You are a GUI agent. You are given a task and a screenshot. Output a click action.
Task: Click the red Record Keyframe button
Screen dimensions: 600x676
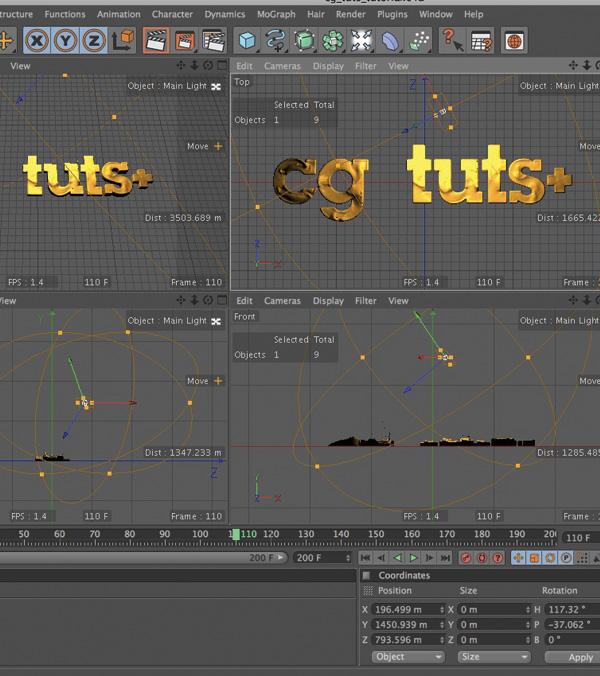pos(466,558)
